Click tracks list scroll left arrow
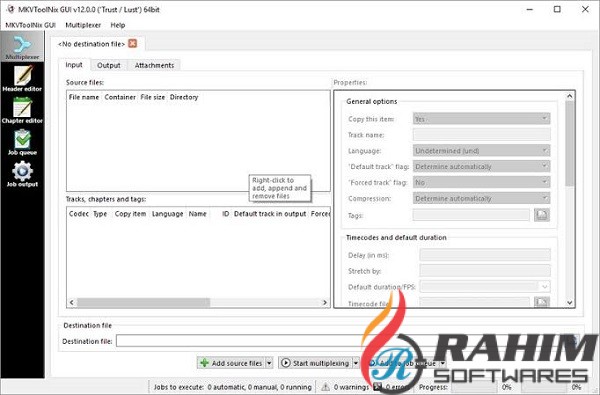Viewport: 600px width, 395px height. pos(72,302)
